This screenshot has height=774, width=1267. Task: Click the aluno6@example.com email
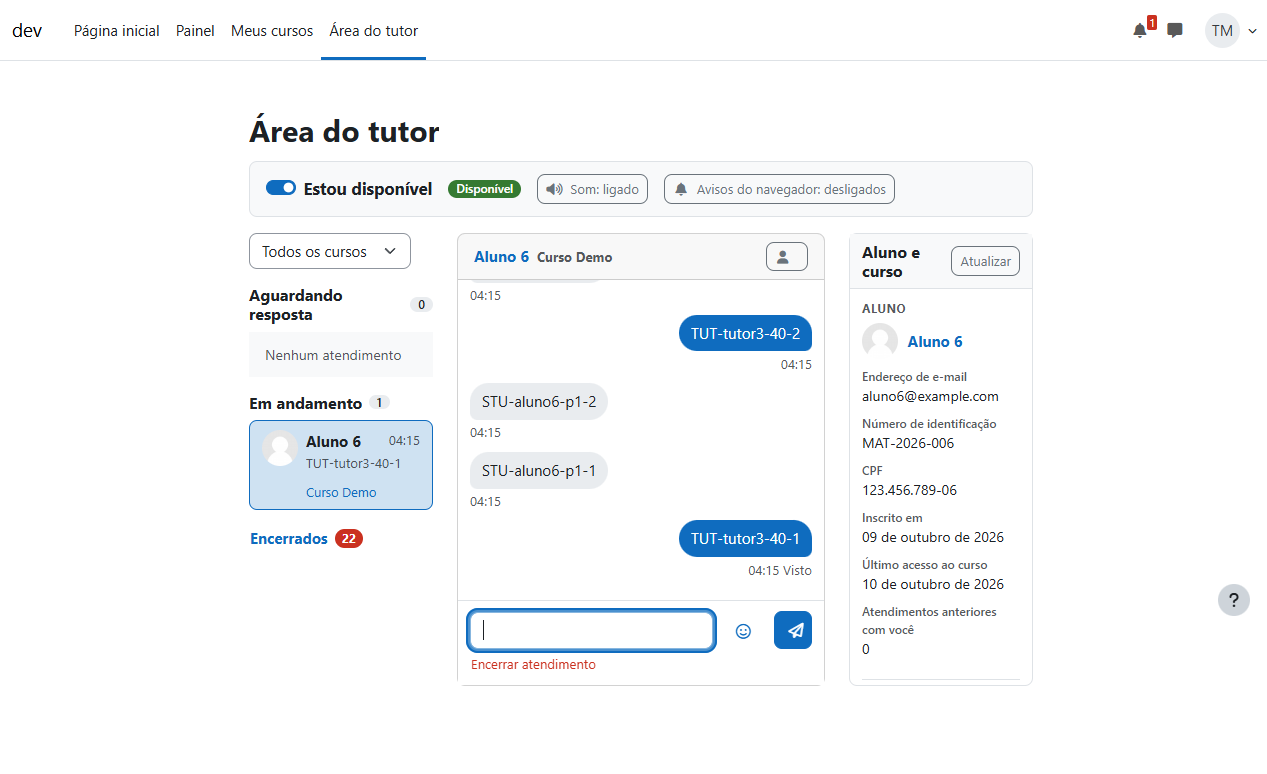(x=930, y=396)
